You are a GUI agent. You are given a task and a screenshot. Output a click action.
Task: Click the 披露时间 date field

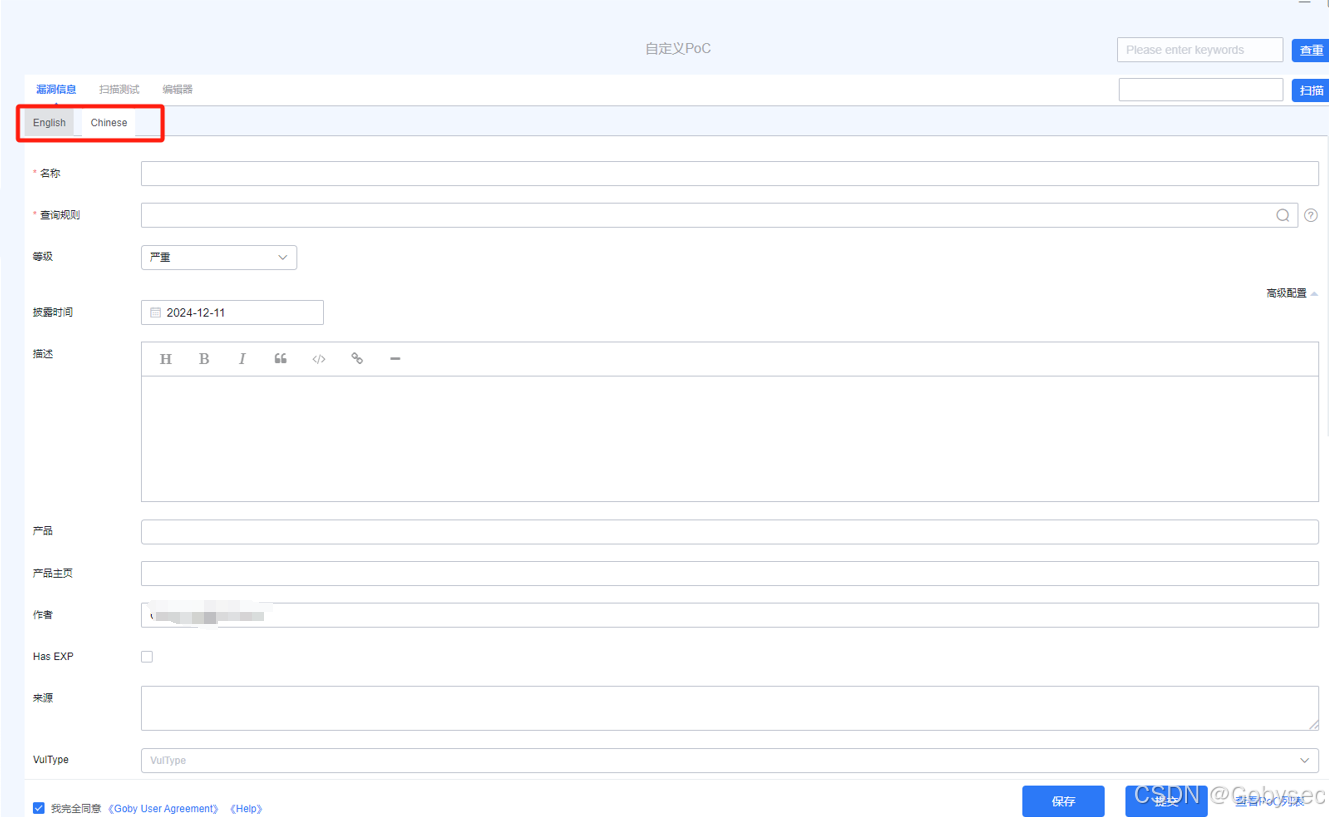232,313
